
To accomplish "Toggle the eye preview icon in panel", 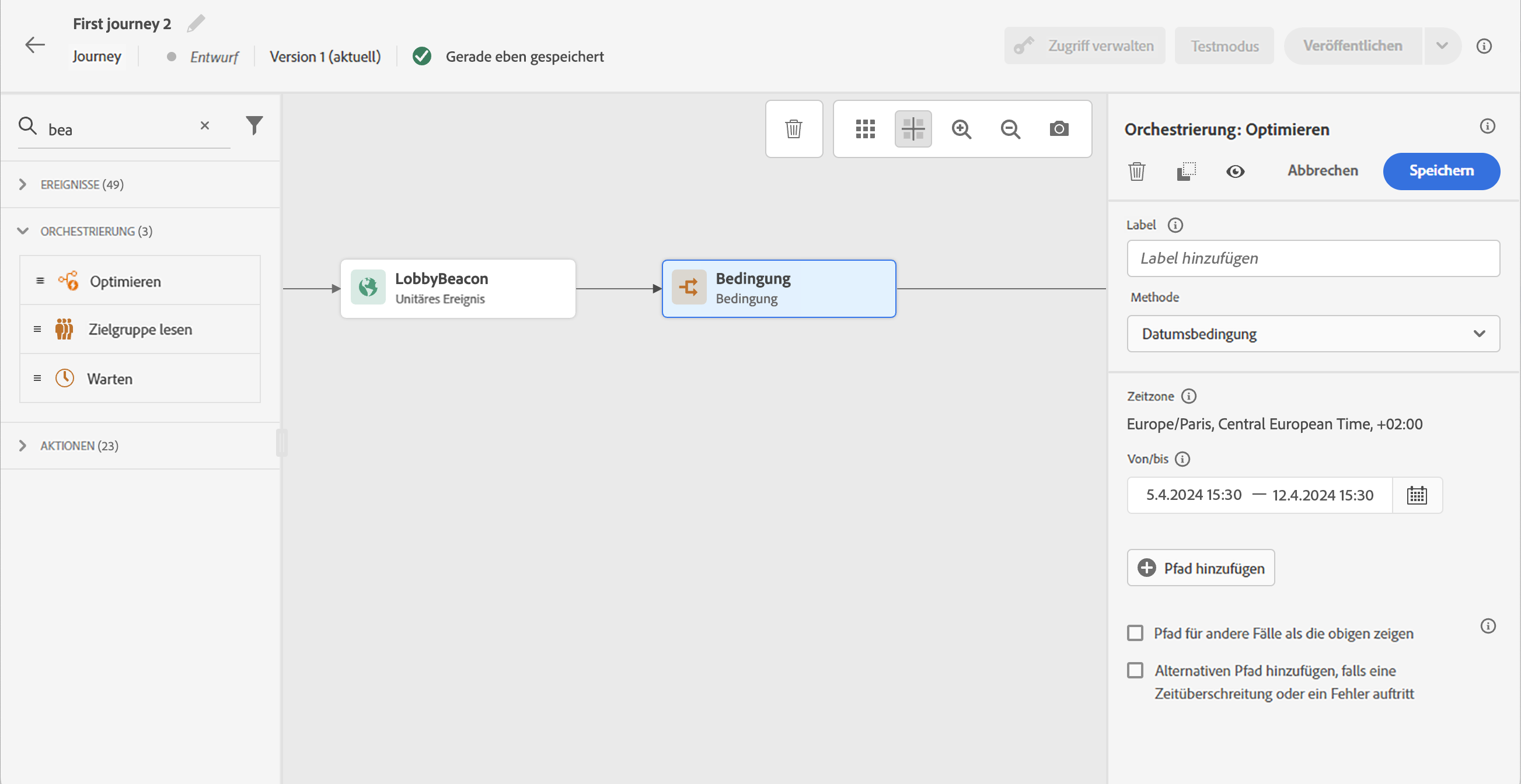I will [1234, 171].
